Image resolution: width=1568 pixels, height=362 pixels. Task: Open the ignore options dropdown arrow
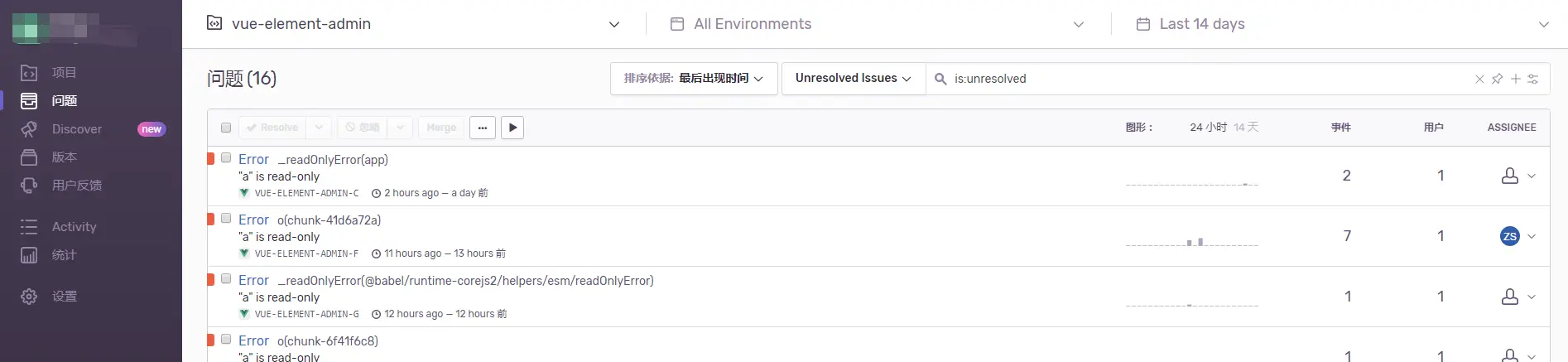point(401,128)
